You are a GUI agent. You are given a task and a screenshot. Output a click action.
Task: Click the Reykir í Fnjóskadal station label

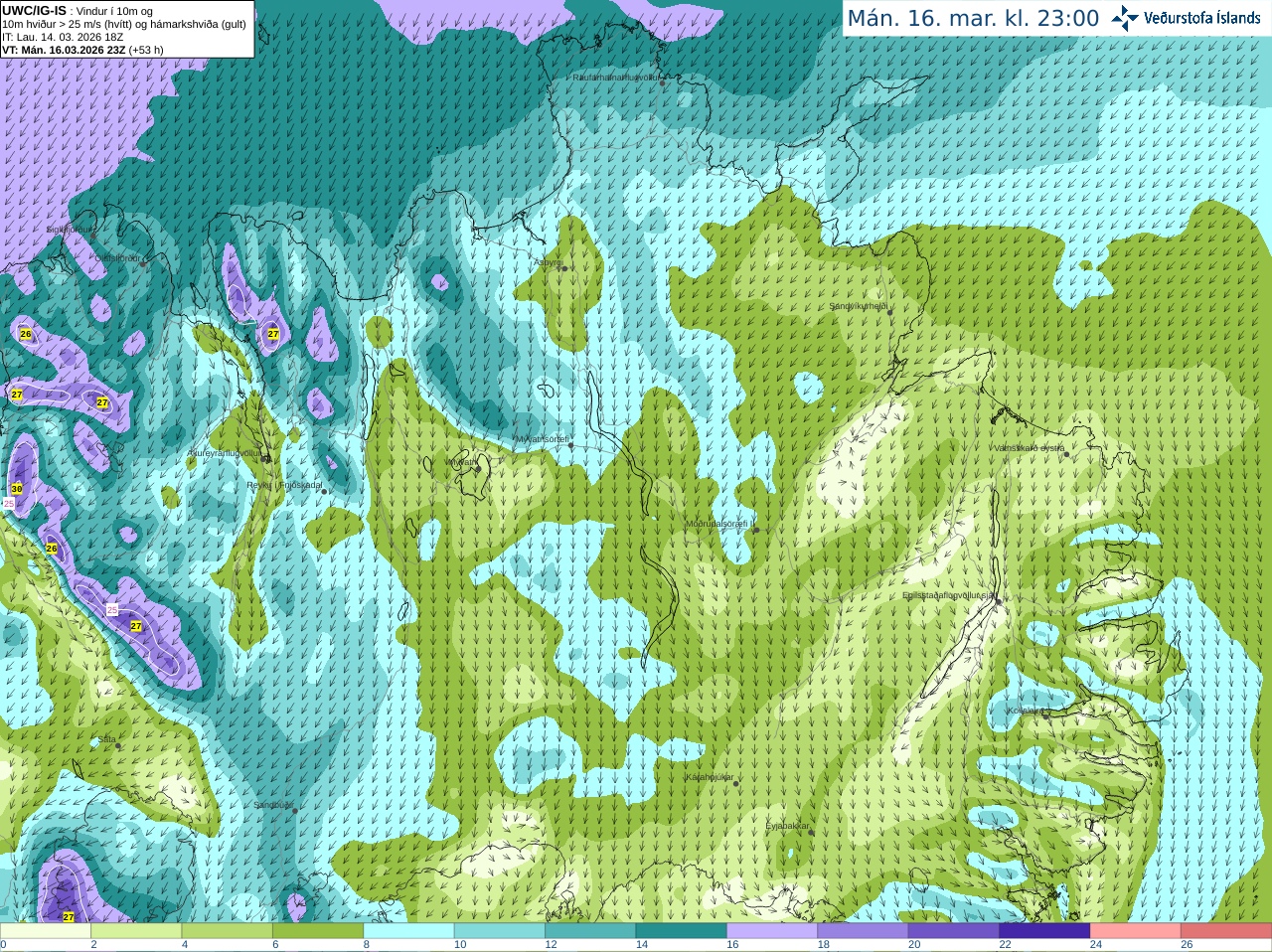(284, 485)
